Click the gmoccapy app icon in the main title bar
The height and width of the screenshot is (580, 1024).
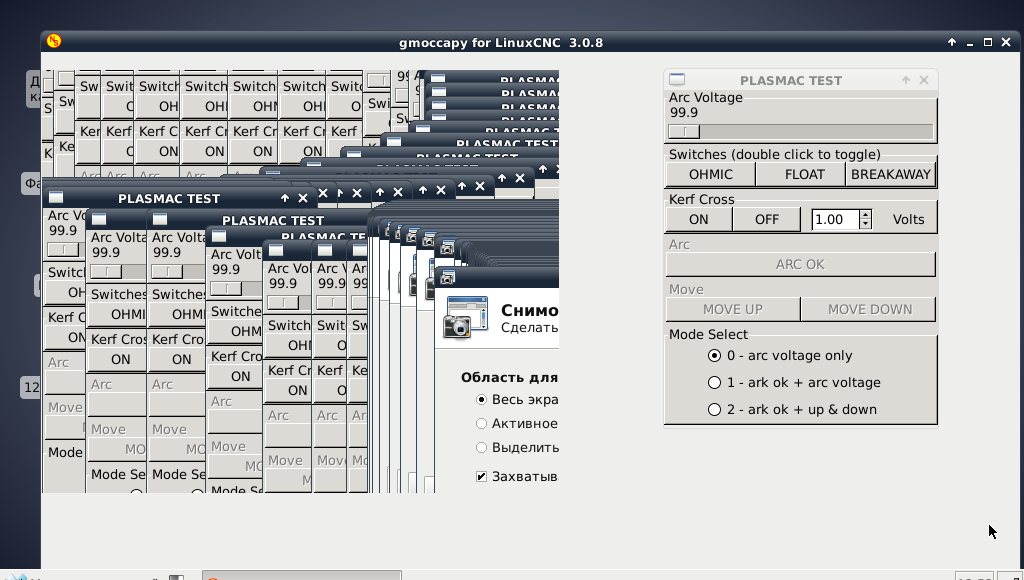[x=54, y=41]
